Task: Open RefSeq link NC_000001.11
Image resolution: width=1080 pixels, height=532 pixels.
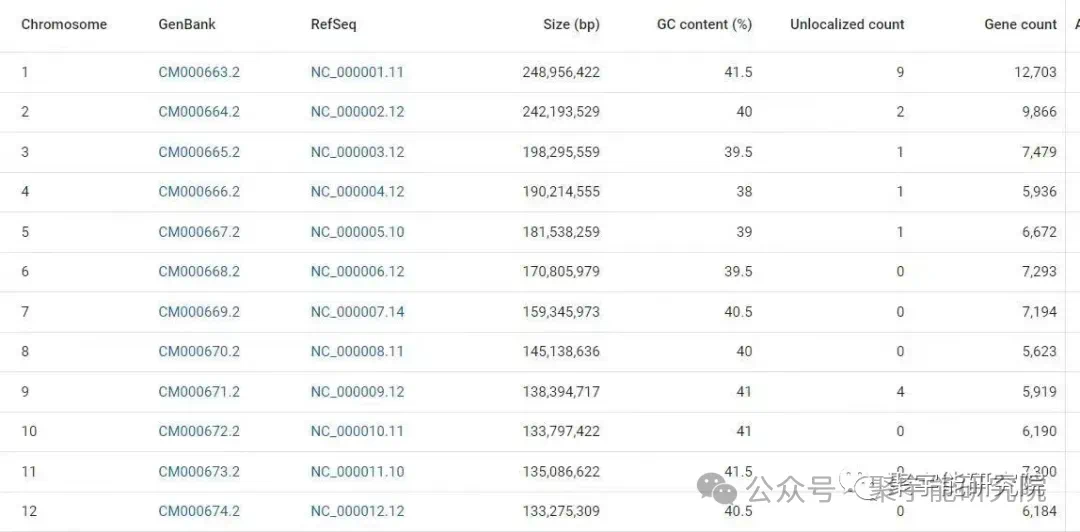Action: tap(357, 72)
